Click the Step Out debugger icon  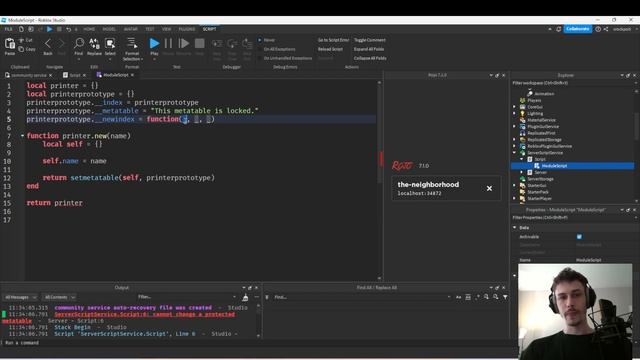247,43
